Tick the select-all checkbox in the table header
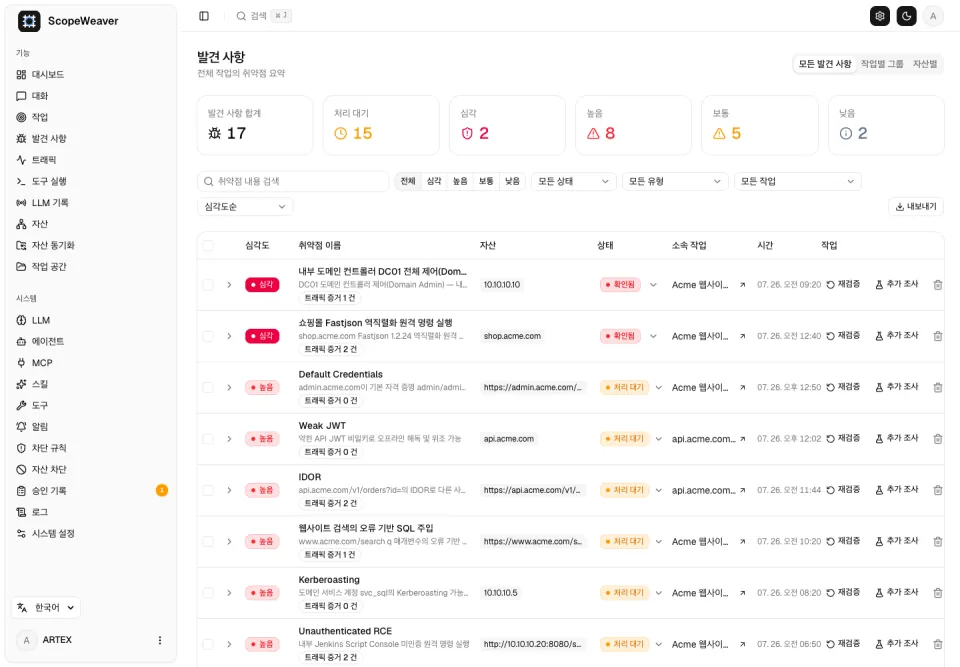The width and height of the screenshot is (960, 667). point(208,246)
